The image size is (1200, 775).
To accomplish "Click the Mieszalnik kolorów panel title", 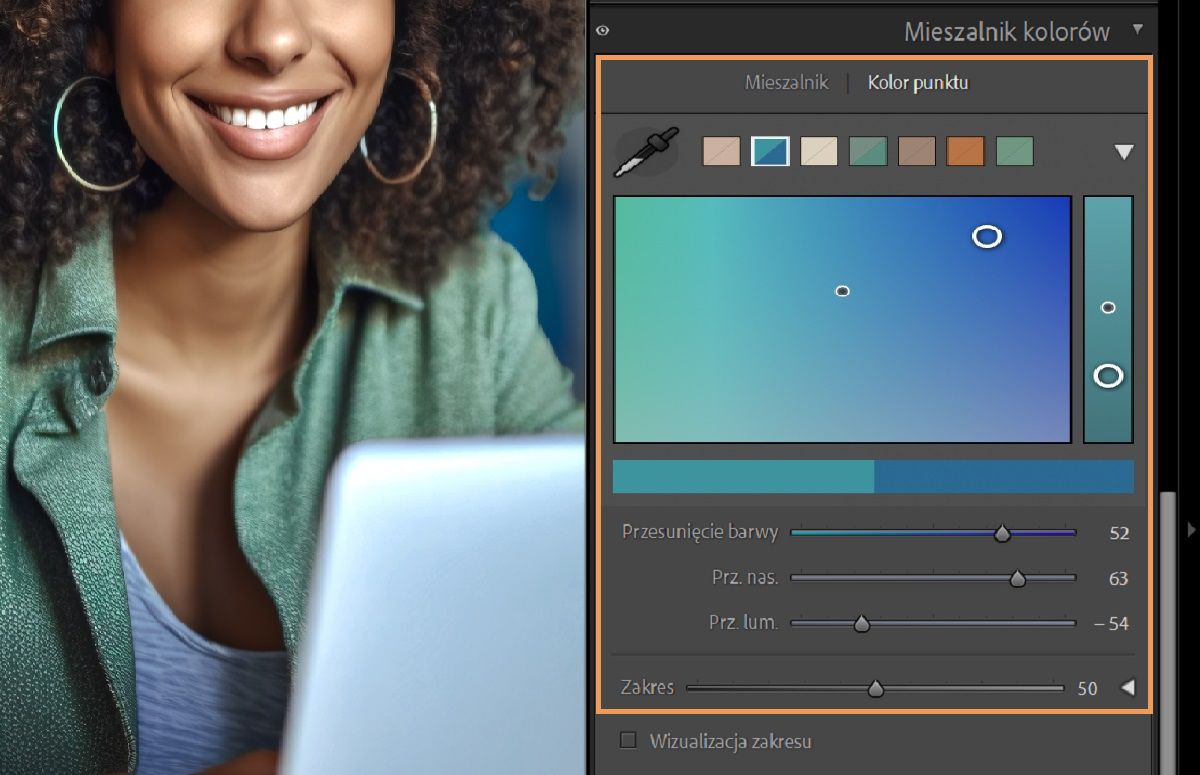I will (x=1007, y=32).
